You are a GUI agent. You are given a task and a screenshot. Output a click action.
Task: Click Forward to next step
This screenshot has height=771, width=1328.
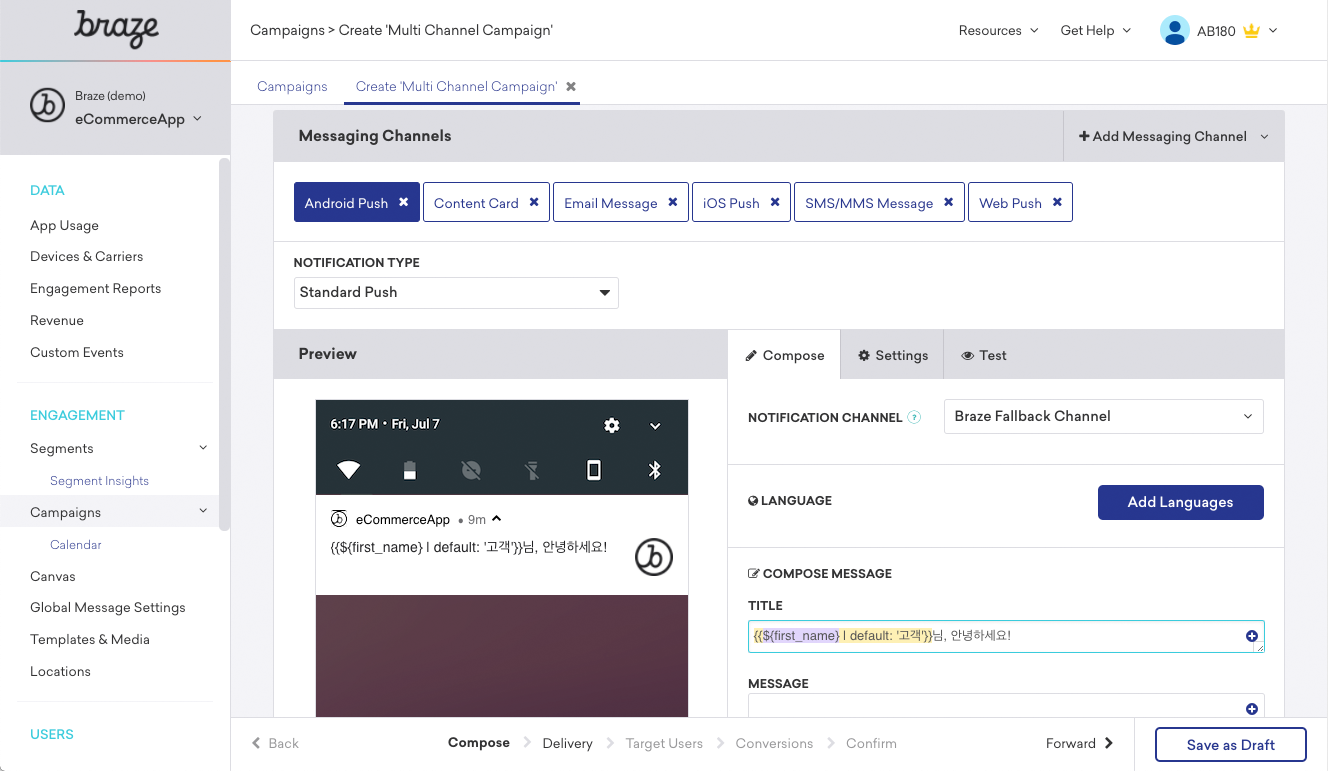click(1080, 743)
